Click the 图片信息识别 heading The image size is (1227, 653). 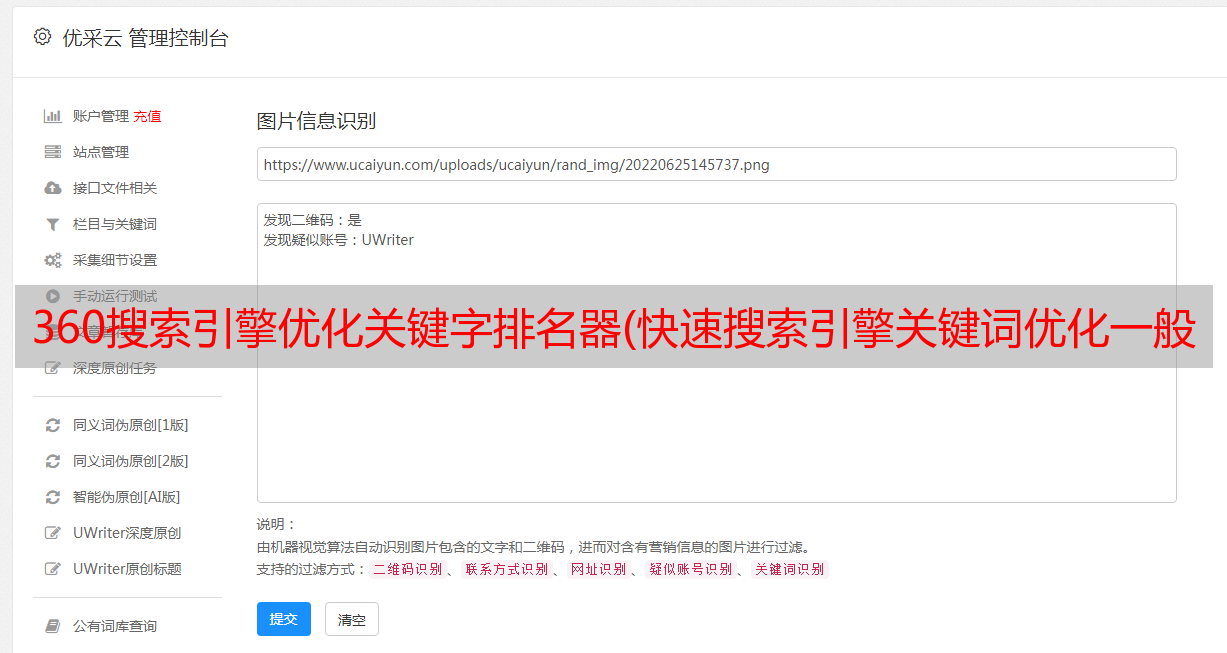(x=316, y=121)
